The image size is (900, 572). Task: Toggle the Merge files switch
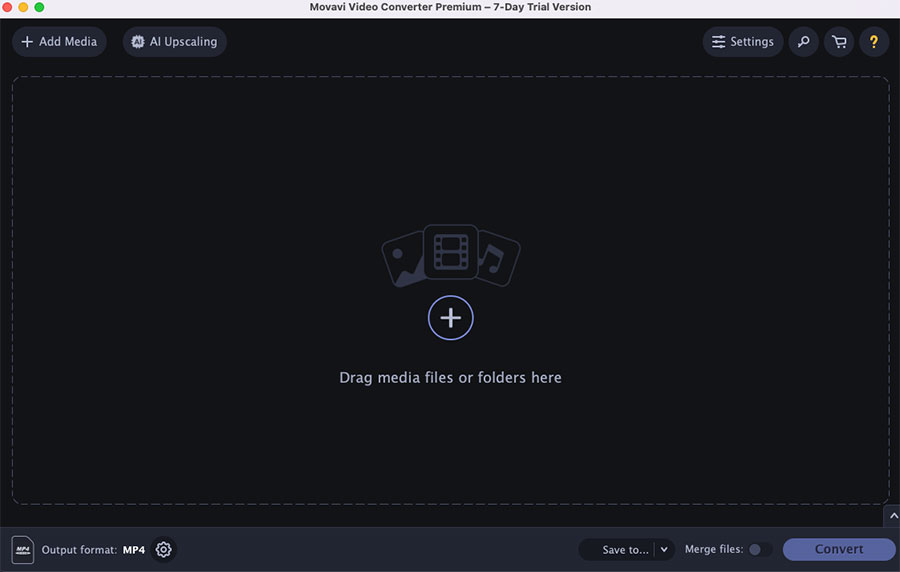coord(760,550)
